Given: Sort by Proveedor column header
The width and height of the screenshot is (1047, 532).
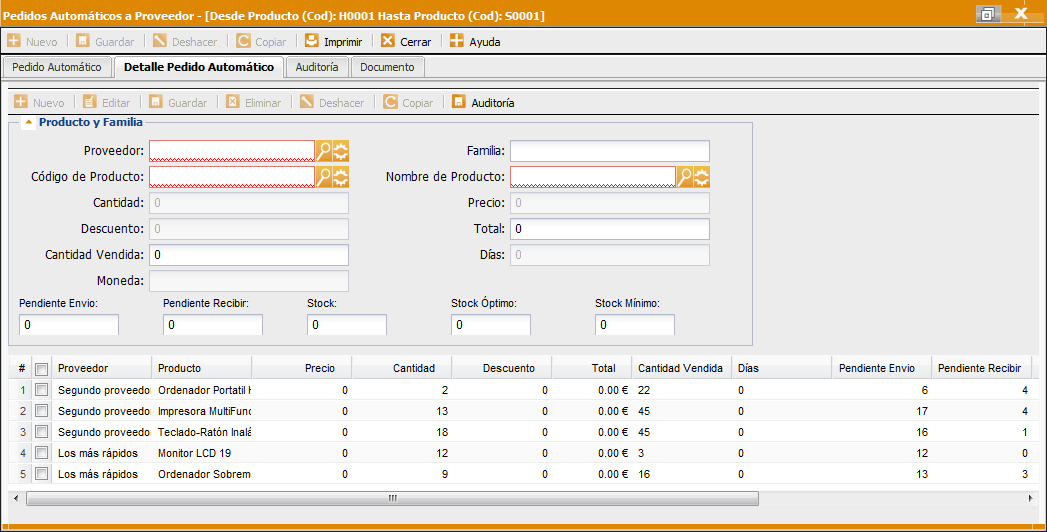Looking at the screenshot, I should (x=101, y=368).
